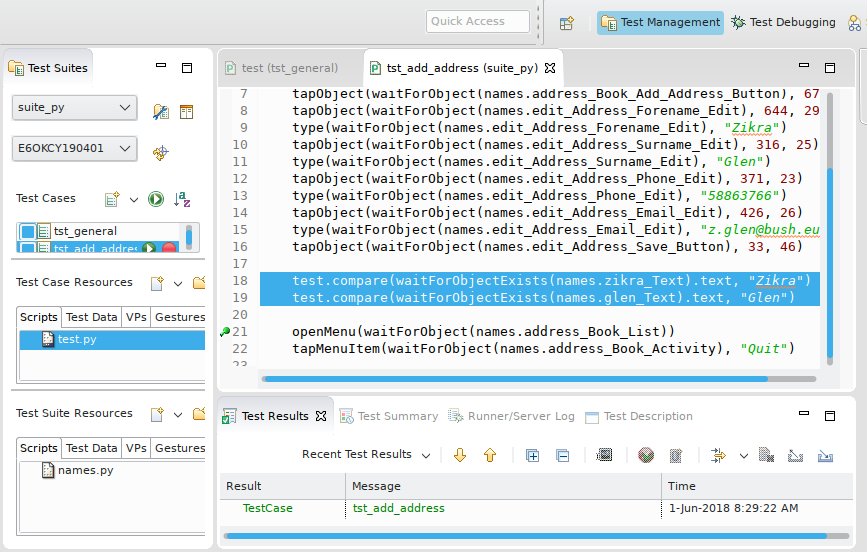Jump to previous test result with up arrow
867x552 pixels.
(x=490, y=455)
